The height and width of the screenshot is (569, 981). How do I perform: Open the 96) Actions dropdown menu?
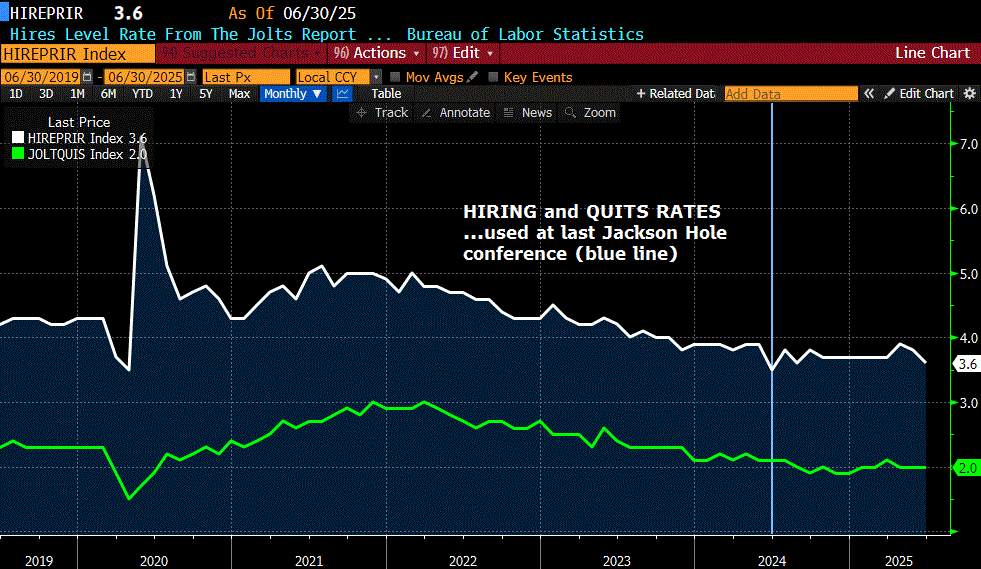[x=376, y=53]
